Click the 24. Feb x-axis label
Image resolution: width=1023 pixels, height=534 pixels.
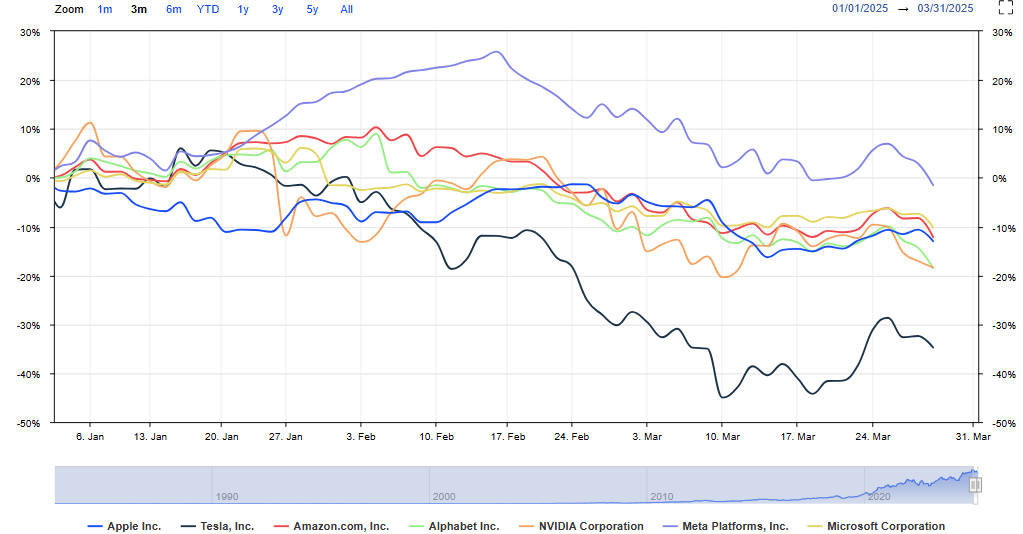click(572, 436)
